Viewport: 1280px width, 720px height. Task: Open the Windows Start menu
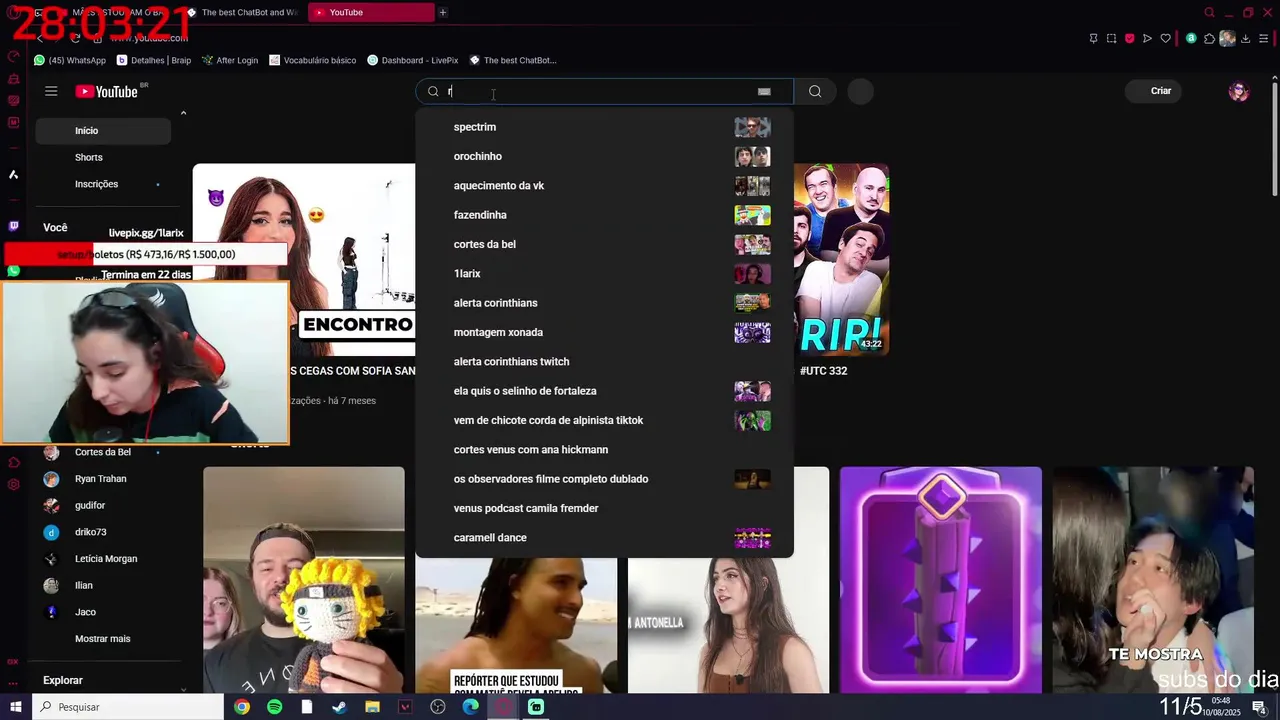[x=15, y=707]
